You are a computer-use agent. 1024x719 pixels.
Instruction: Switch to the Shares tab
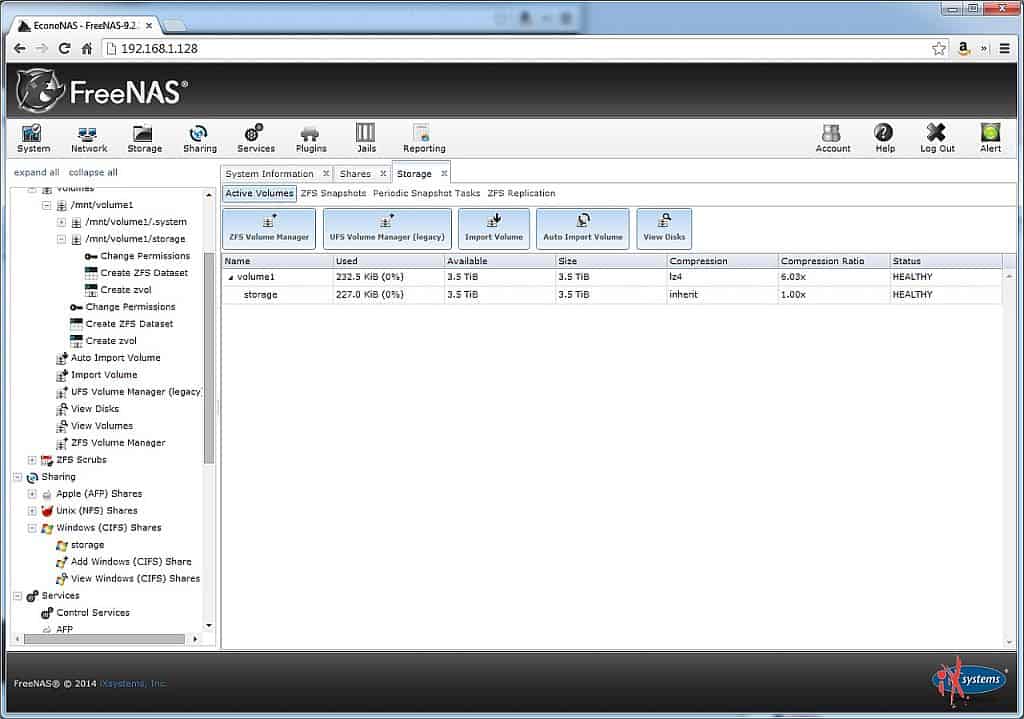tap(355, 174)
